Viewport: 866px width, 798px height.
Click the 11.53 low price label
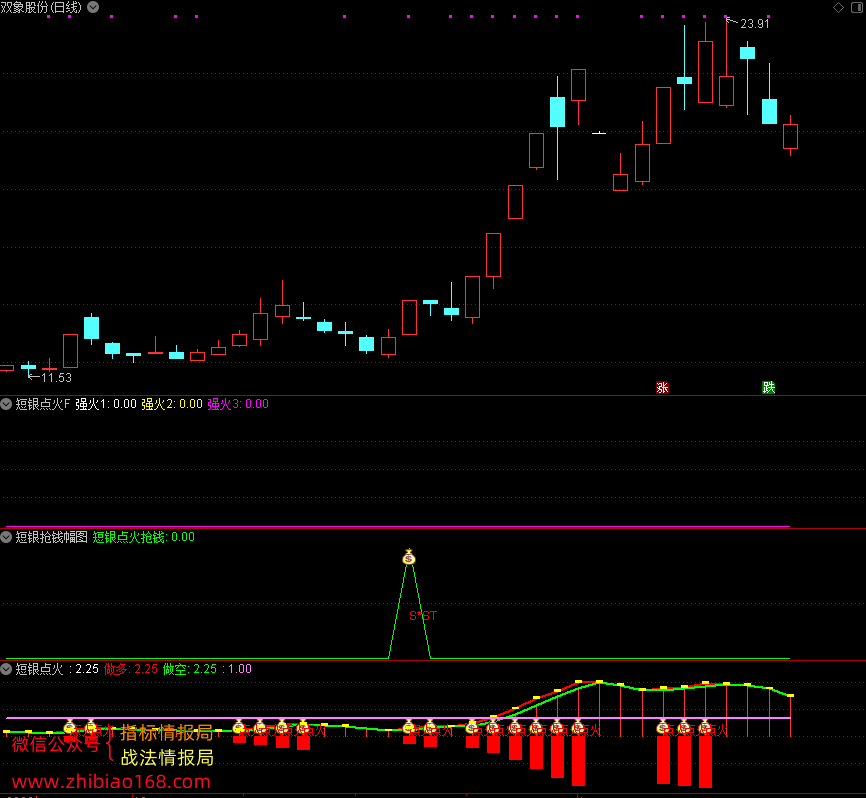pos(56,378)
